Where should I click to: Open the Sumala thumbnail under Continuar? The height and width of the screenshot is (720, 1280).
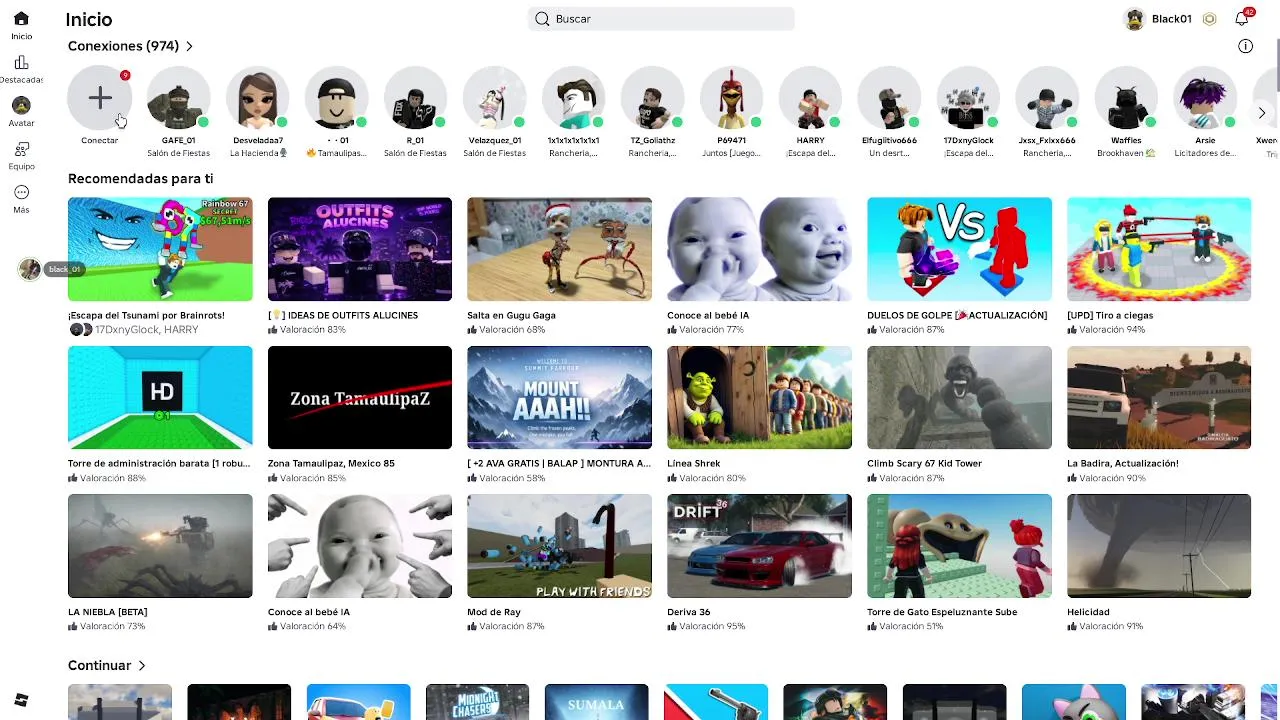tap(596, 702)
